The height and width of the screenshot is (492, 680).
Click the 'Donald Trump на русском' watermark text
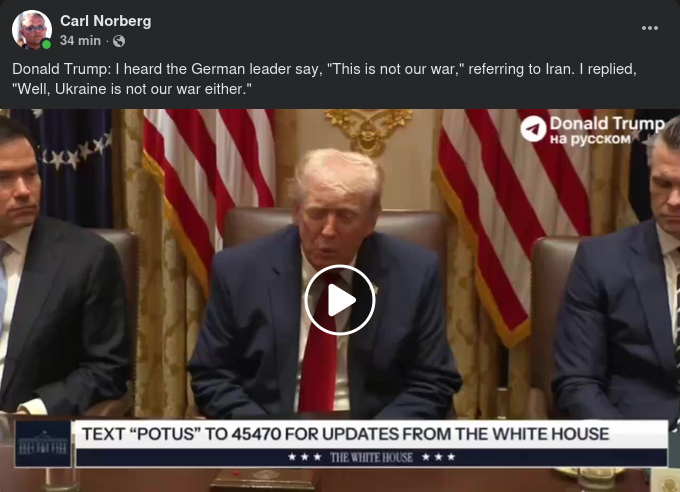pyautogui.click(x=606, y=130)
